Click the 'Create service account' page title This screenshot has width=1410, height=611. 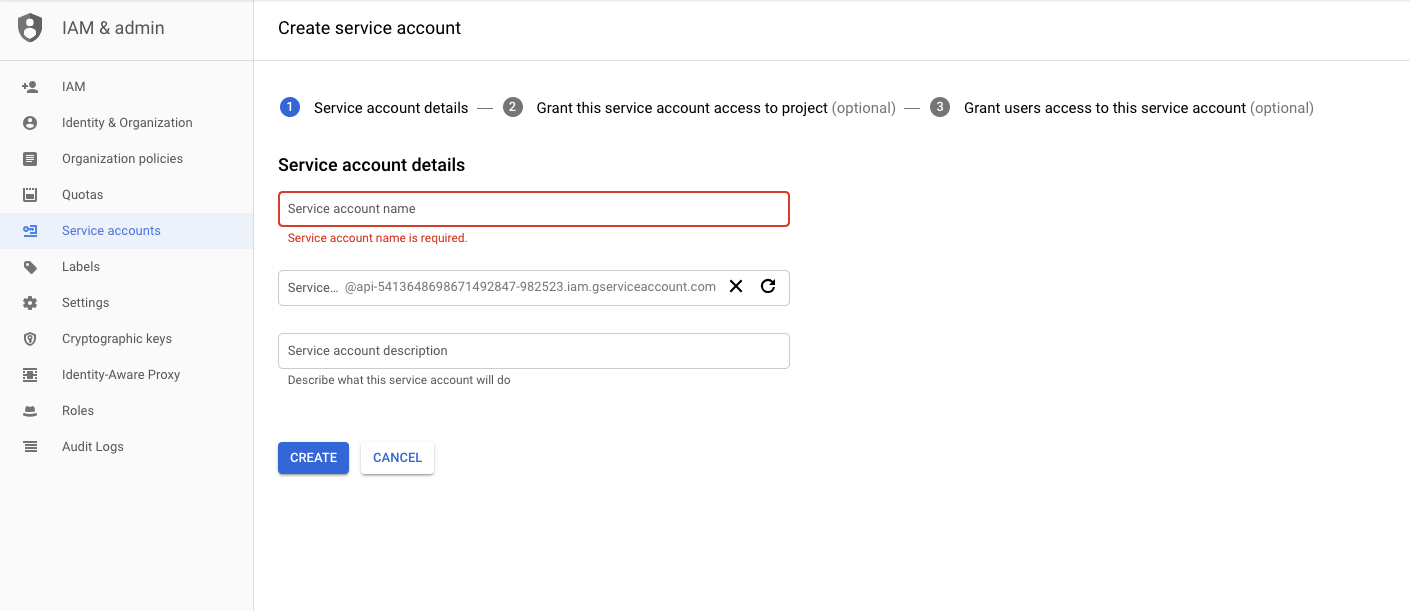pyautogui.click(x=369, y=28)
